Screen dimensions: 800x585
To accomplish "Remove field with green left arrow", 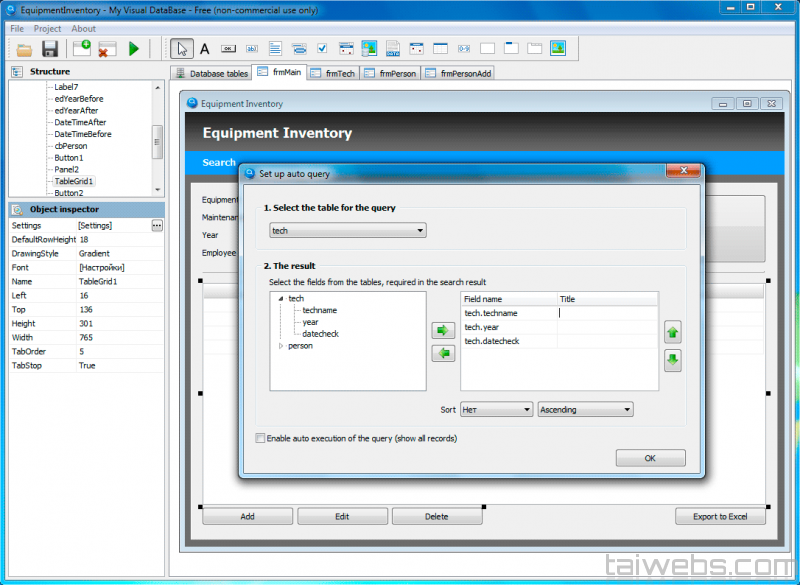I will [x=442, y=353].
